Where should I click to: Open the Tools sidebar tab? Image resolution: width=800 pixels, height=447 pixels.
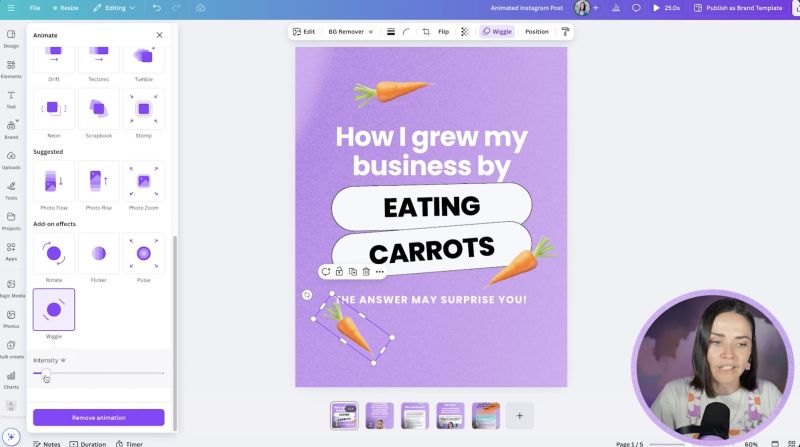[11, 190]
